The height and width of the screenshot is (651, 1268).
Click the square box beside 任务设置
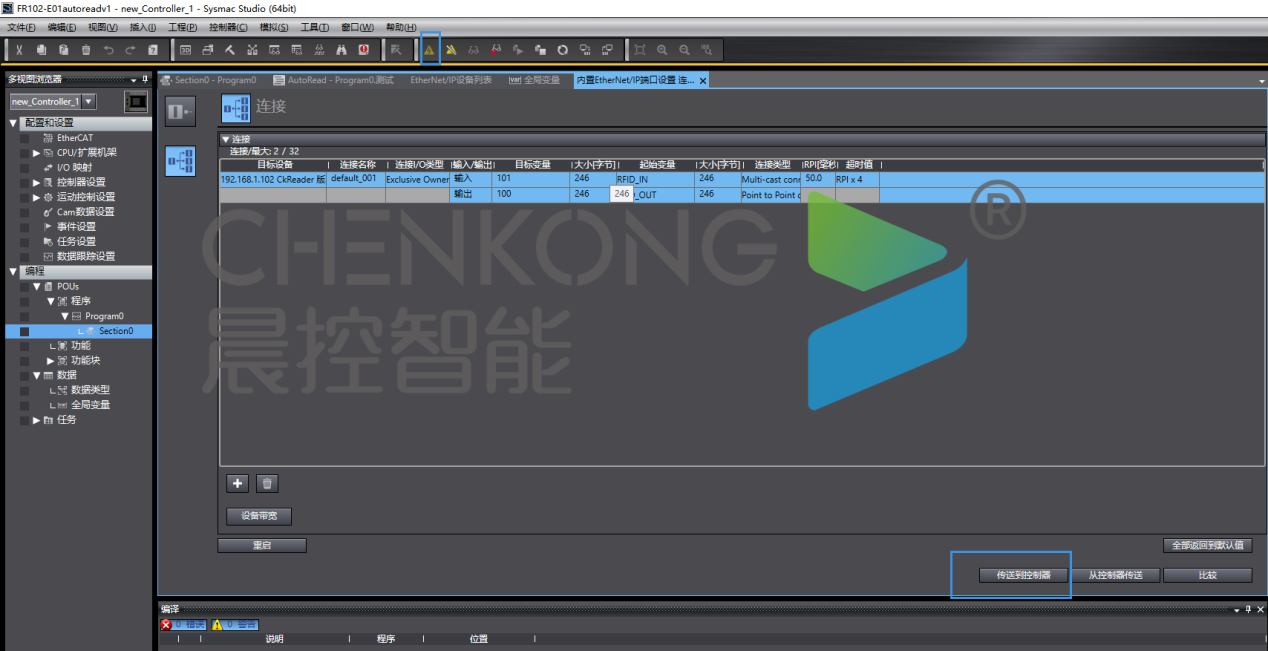point(24,242)
